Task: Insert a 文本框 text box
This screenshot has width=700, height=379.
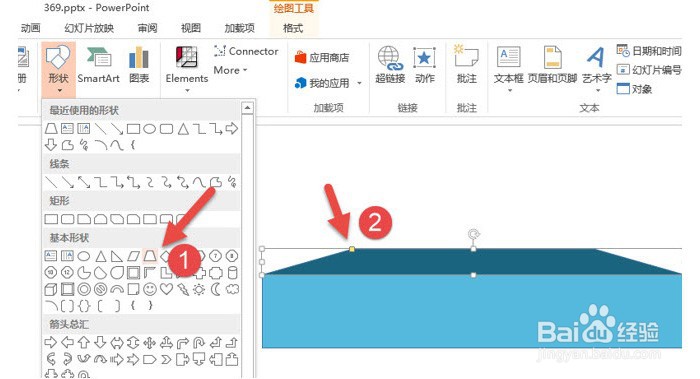Action: pyautogui.click(x=508, y=69)
